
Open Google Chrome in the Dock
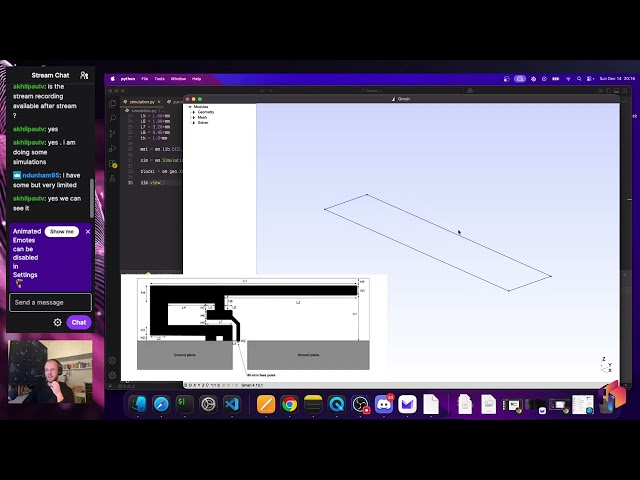point(289,404)
